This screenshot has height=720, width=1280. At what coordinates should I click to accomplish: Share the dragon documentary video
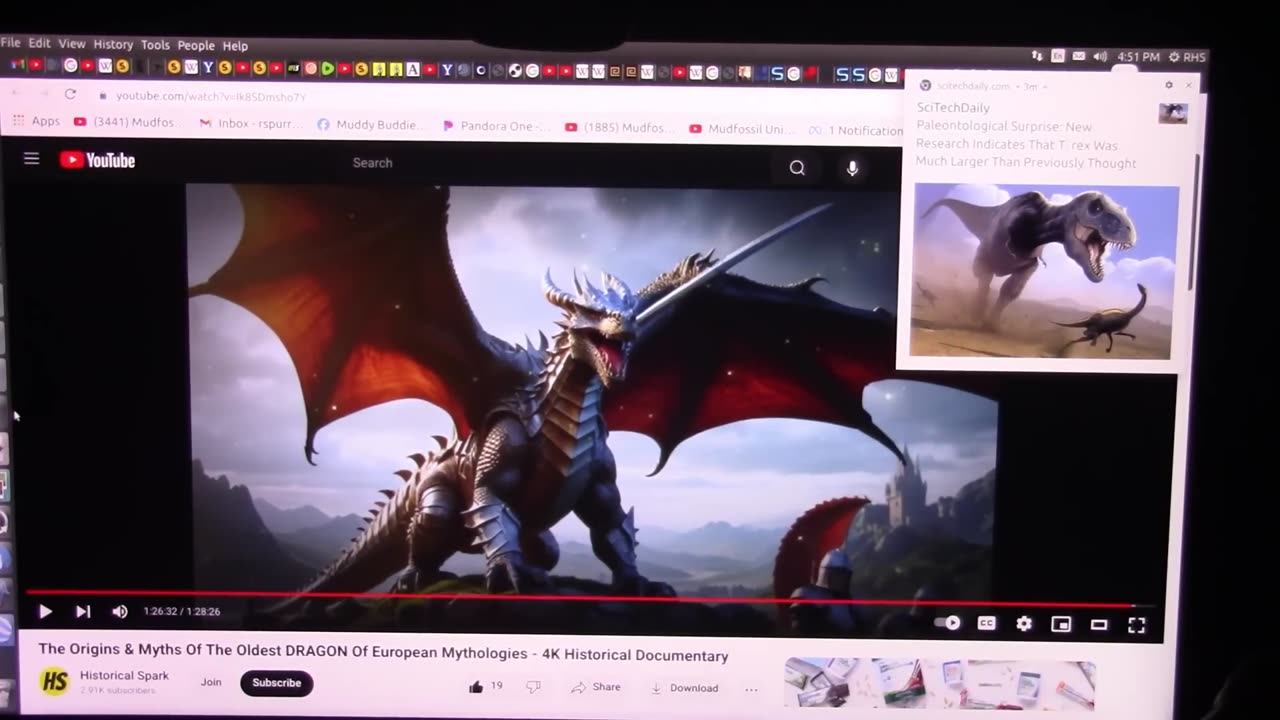596,687
